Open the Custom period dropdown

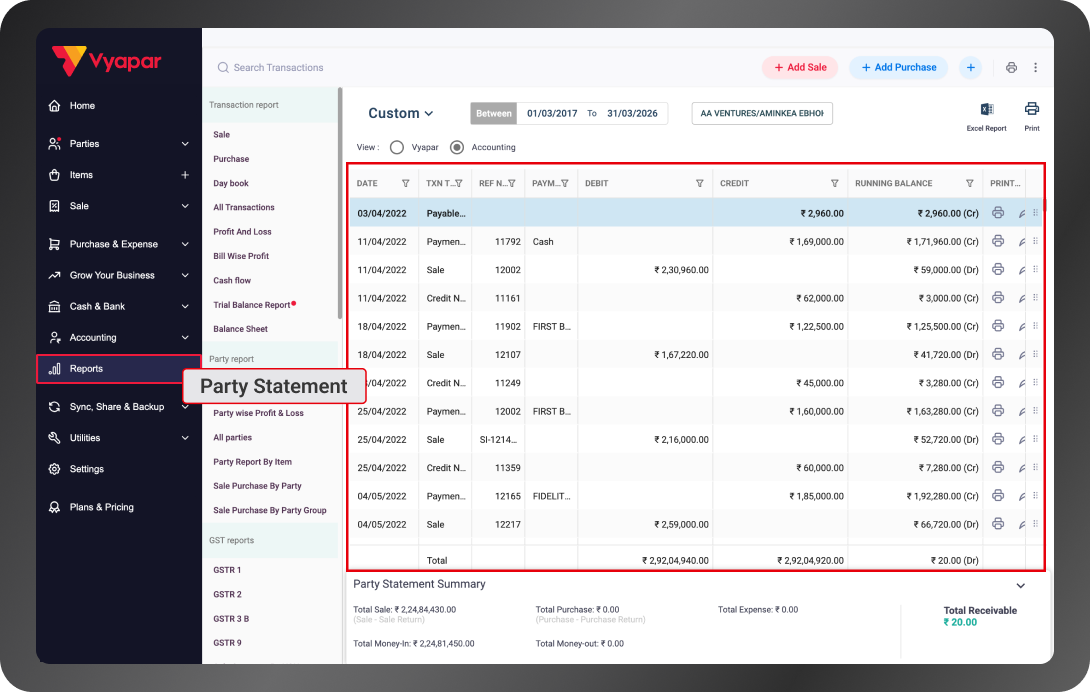point(401,113)
